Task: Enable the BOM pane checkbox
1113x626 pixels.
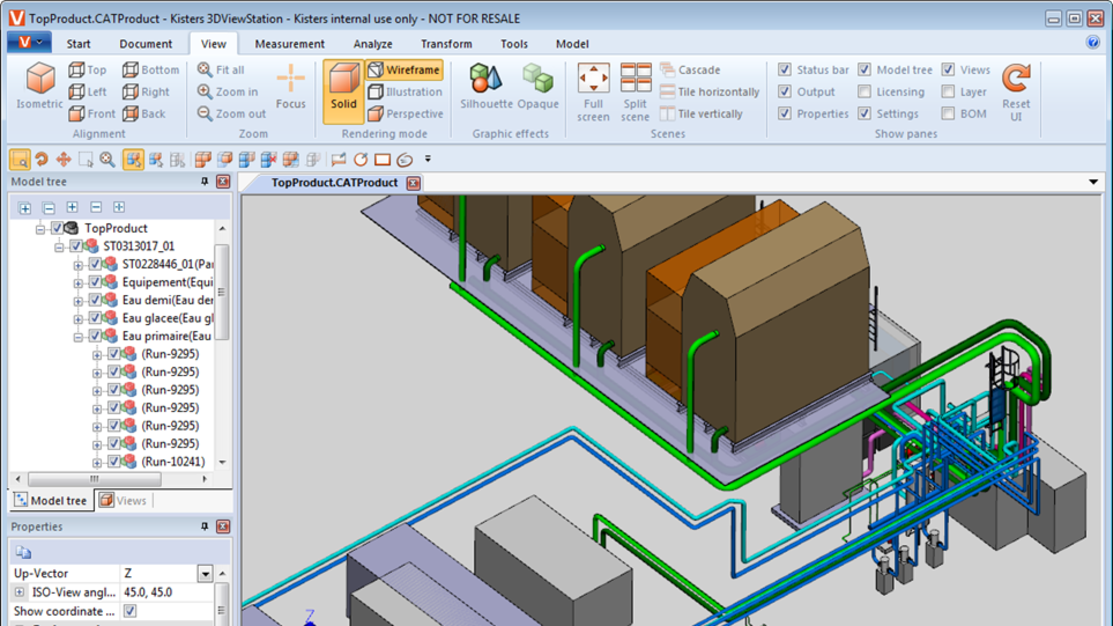Action: [948, 114]
